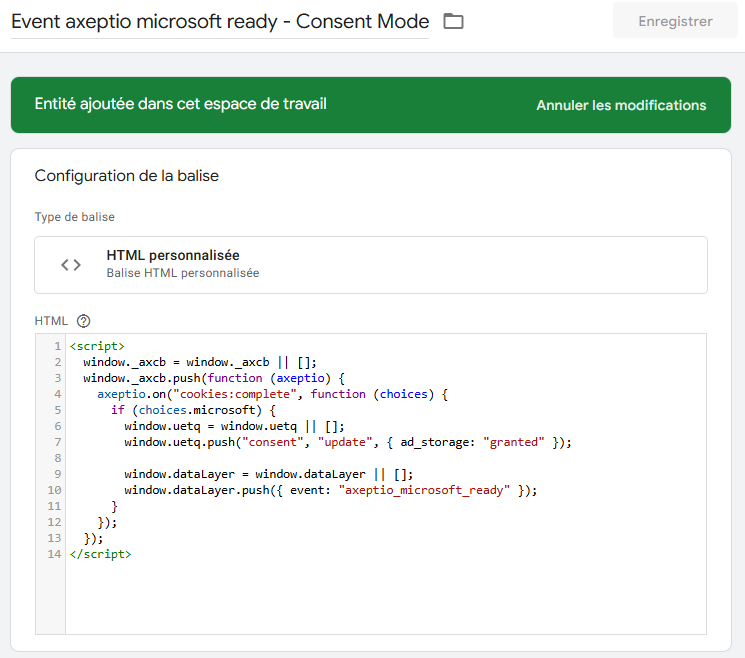
Task: Click the window._axcb assignment on line 2
Action: 200,362
